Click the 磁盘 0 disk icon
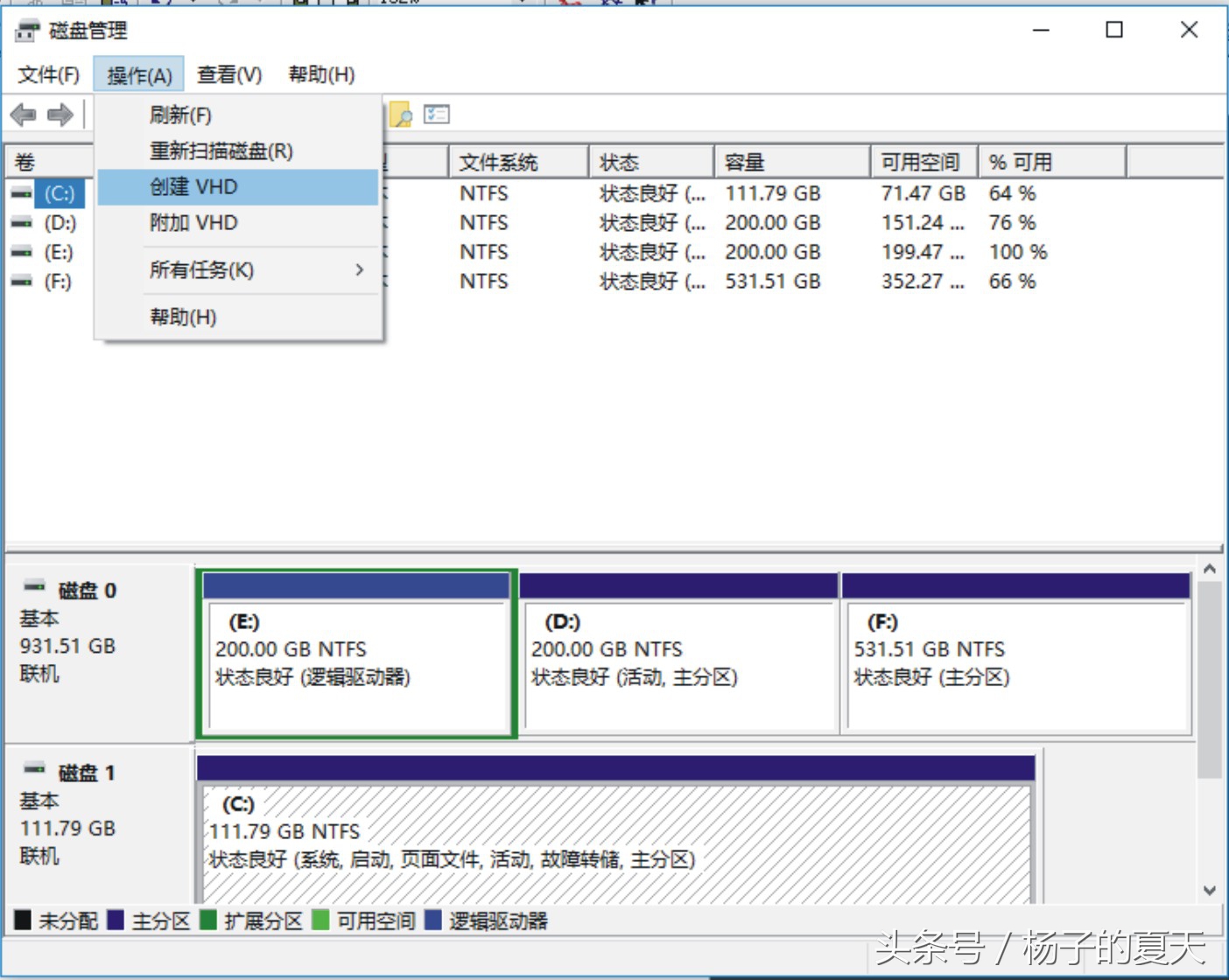 [35, 587]
